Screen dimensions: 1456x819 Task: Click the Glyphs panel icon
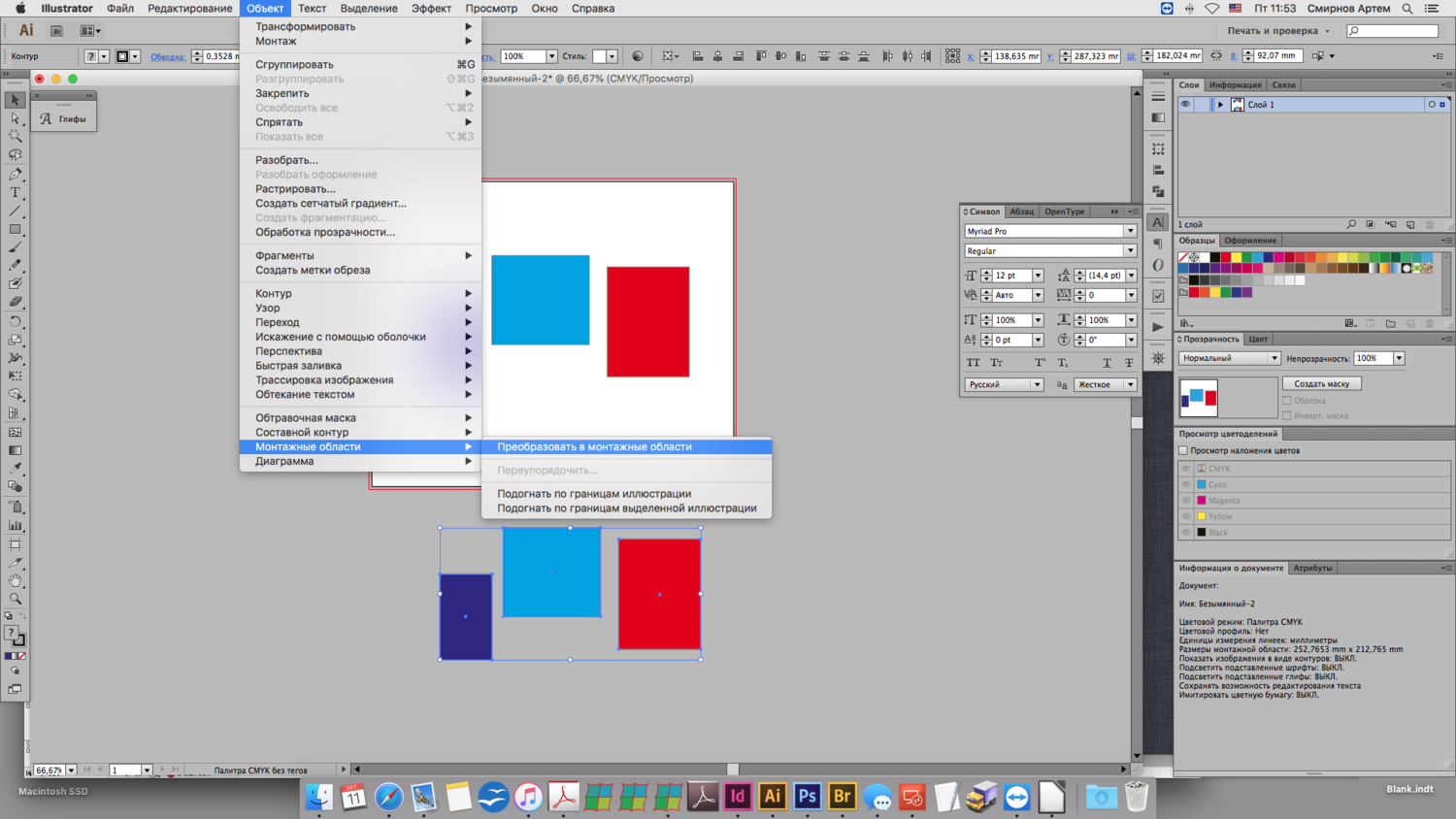click(x=46, y=119)
